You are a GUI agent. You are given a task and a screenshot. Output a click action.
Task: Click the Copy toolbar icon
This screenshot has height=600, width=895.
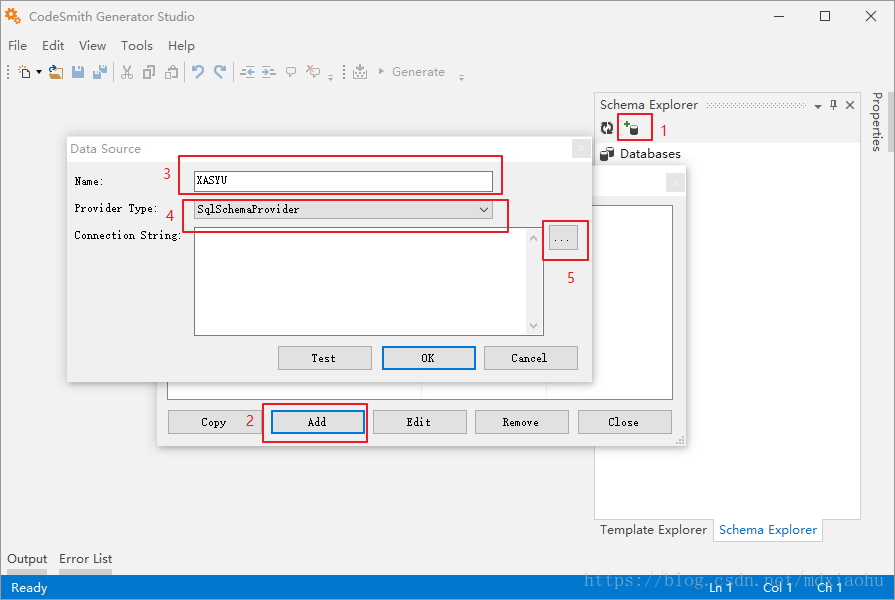[x=149, y=72]
